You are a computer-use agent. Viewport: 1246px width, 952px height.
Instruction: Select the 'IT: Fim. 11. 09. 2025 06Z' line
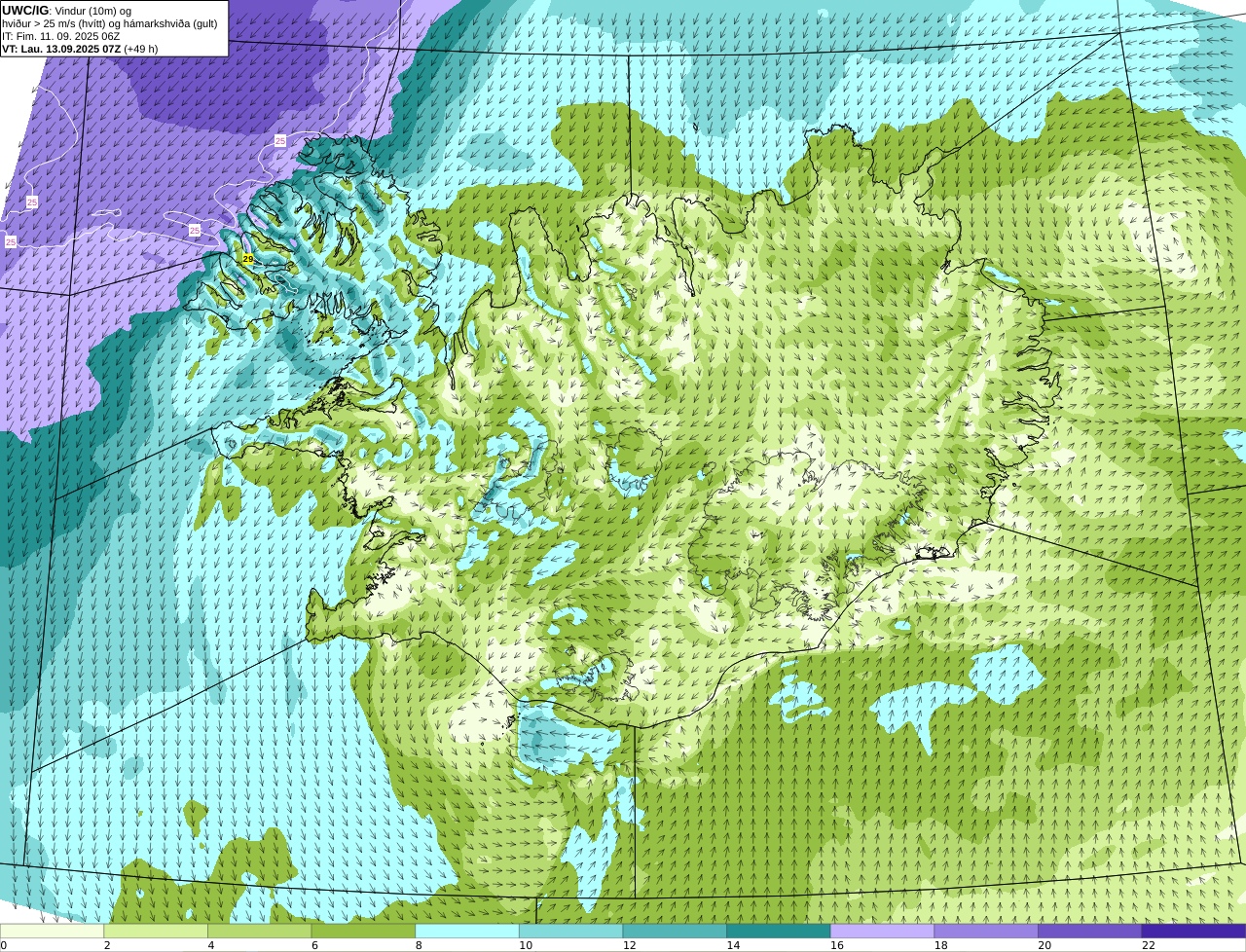point(61,36)
